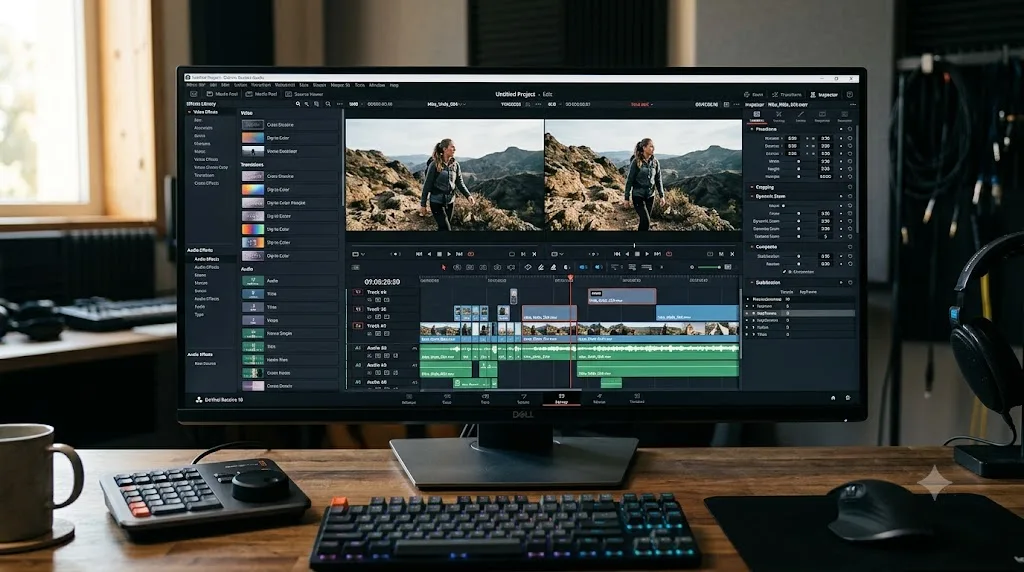Stop playback in the source viewer
1024x572 pixels.
coord(440,254)
